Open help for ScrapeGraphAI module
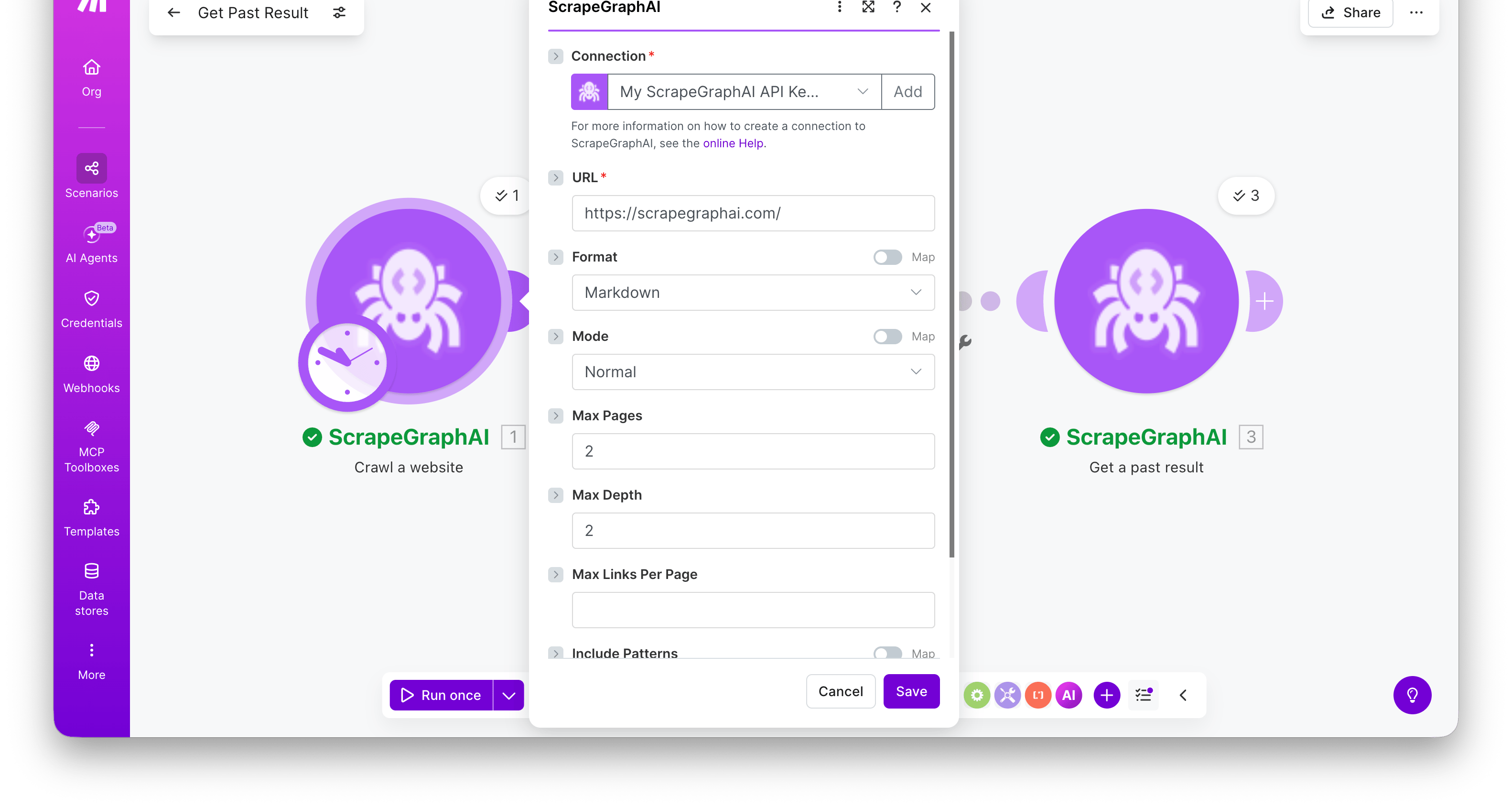This screenshot has height=808, width=1512. tap(897, 7)
